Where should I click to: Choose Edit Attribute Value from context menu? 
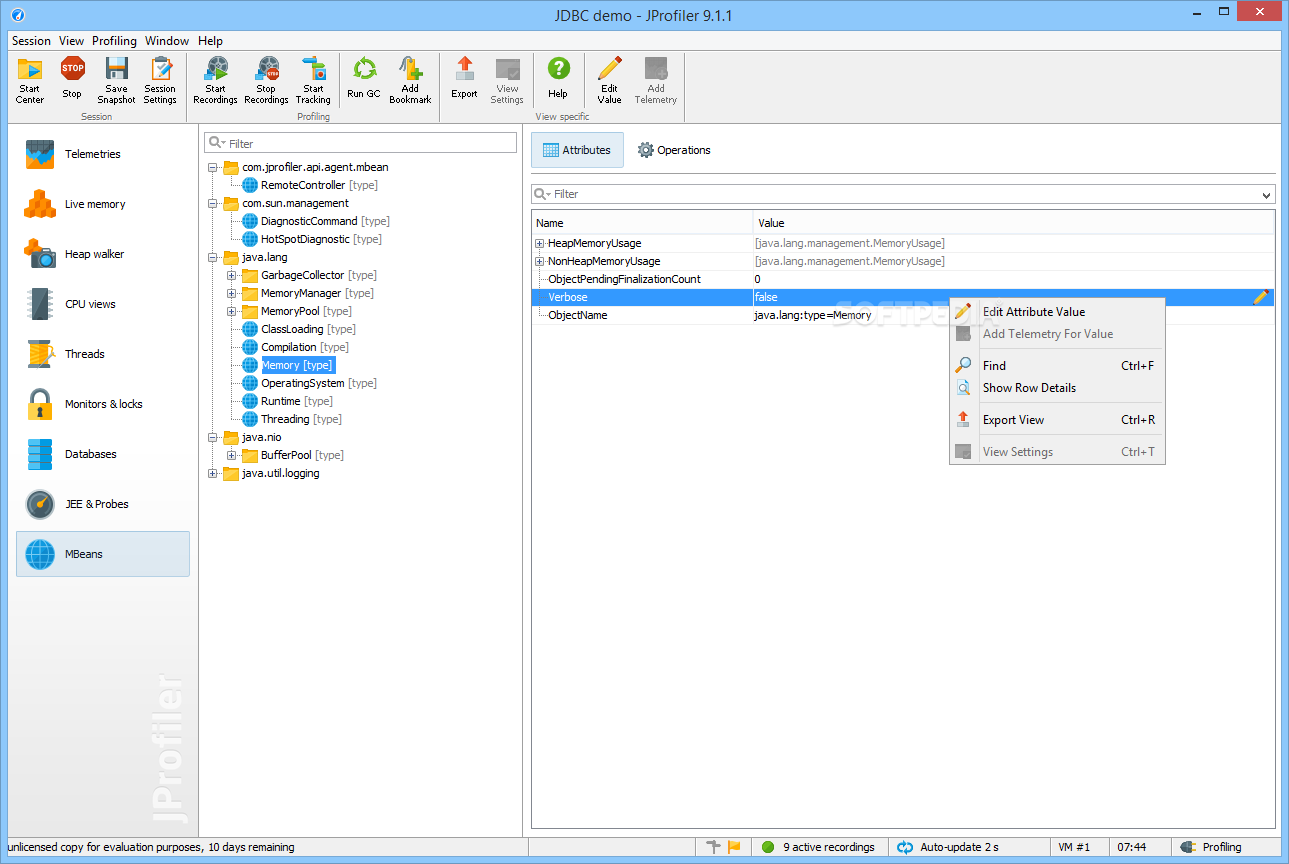point(1057,312)
